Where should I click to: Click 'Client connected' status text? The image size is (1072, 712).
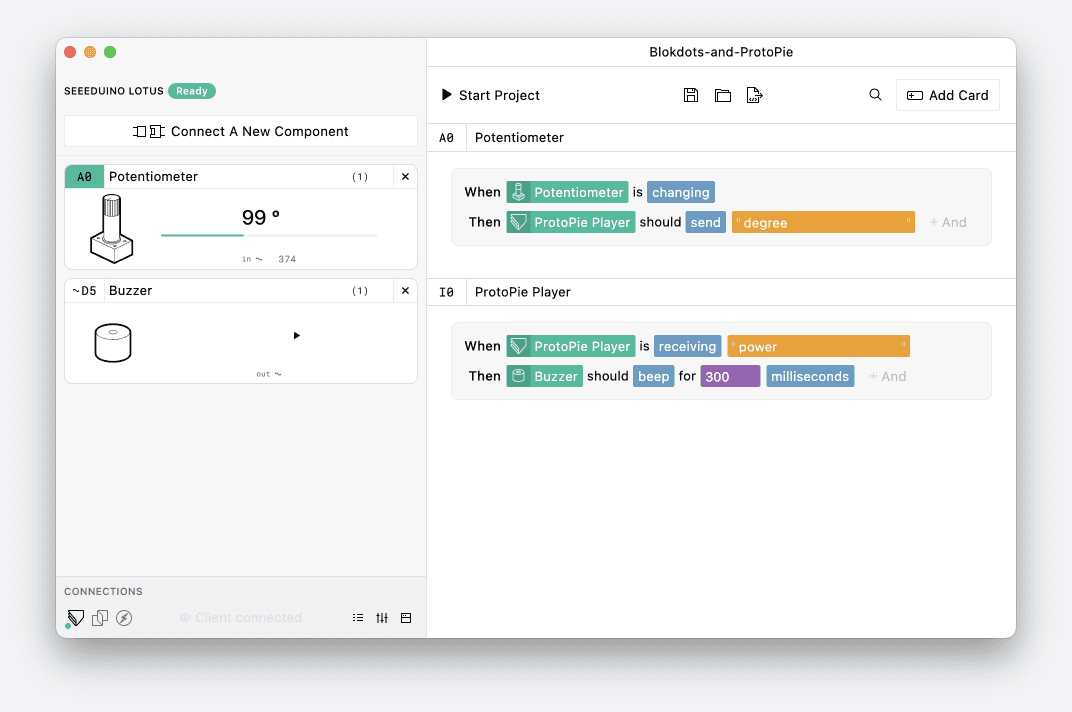coord(248,618)
